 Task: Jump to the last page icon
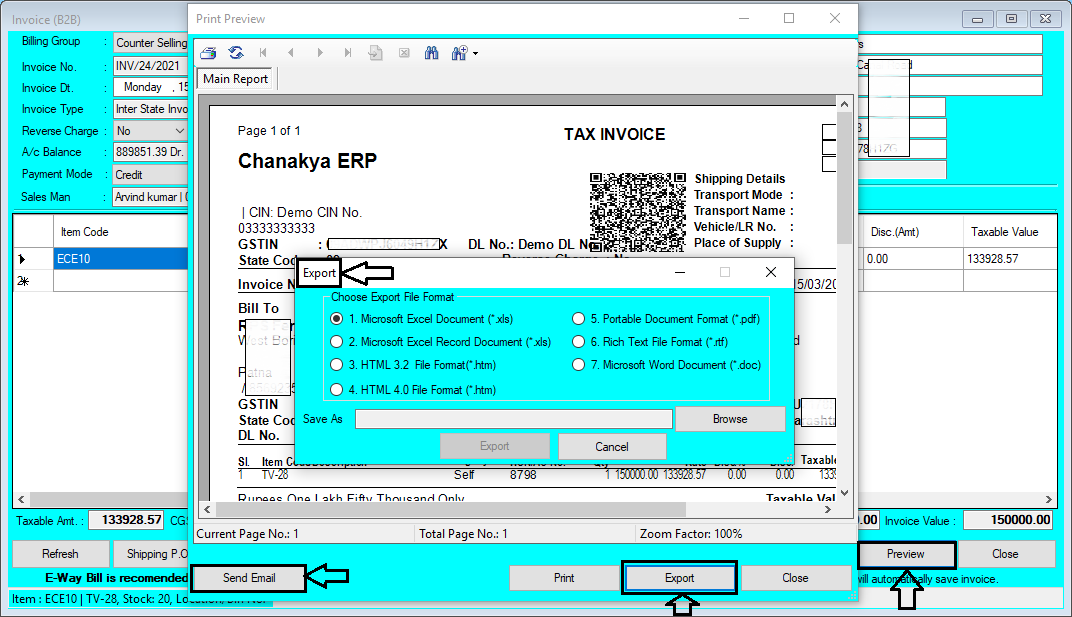click(x=348, y=52)
